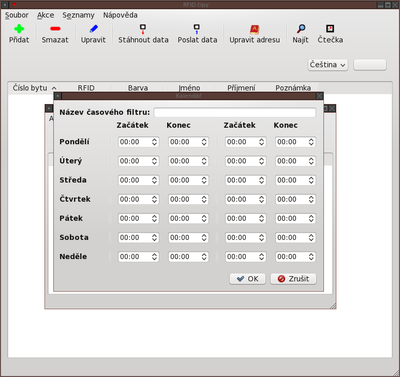Click Úterý first Konec time spinner
This screenshot has width=400, height=377.
click(188, 161)
